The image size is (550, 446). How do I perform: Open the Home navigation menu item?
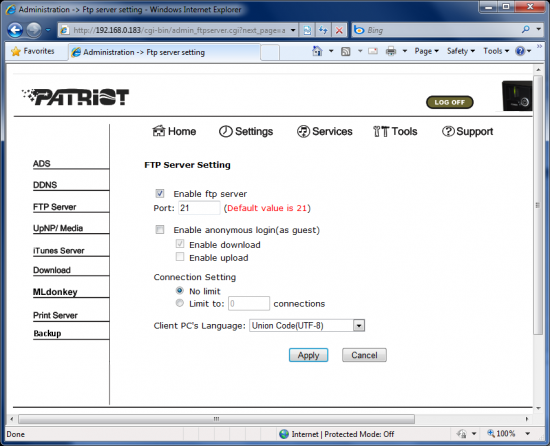pos(174,131)
